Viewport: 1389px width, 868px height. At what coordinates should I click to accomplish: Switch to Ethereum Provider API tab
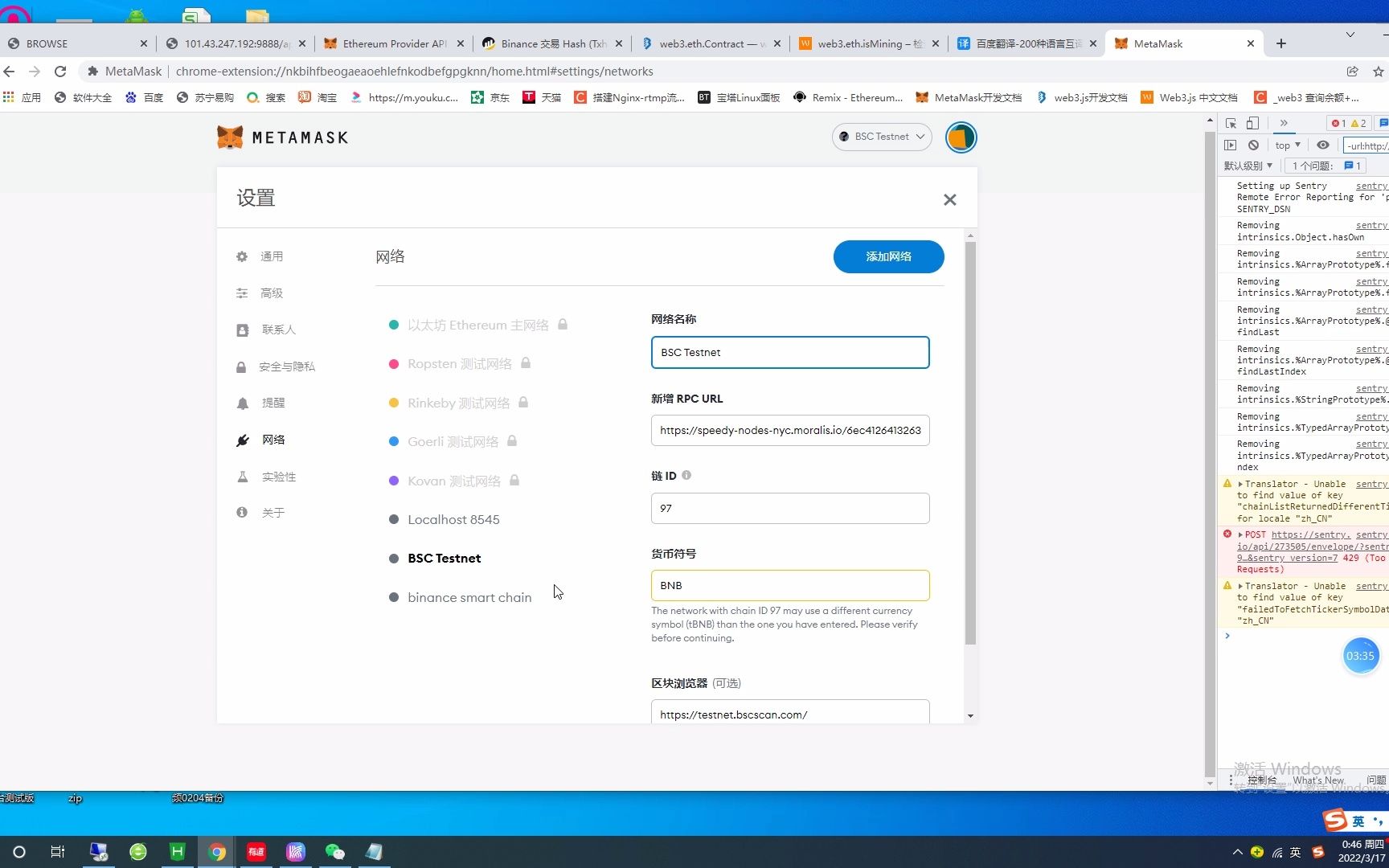coord(394,43)
